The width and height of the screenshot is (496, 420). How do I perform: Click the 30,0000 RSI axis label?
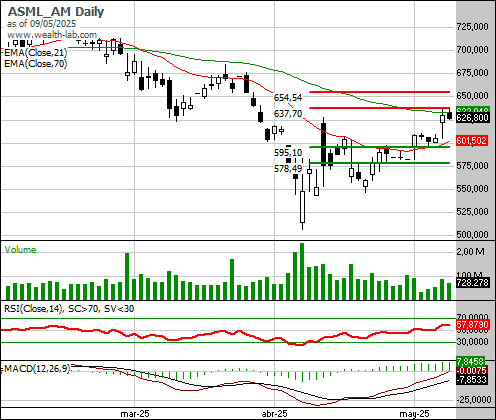(473, 342)
